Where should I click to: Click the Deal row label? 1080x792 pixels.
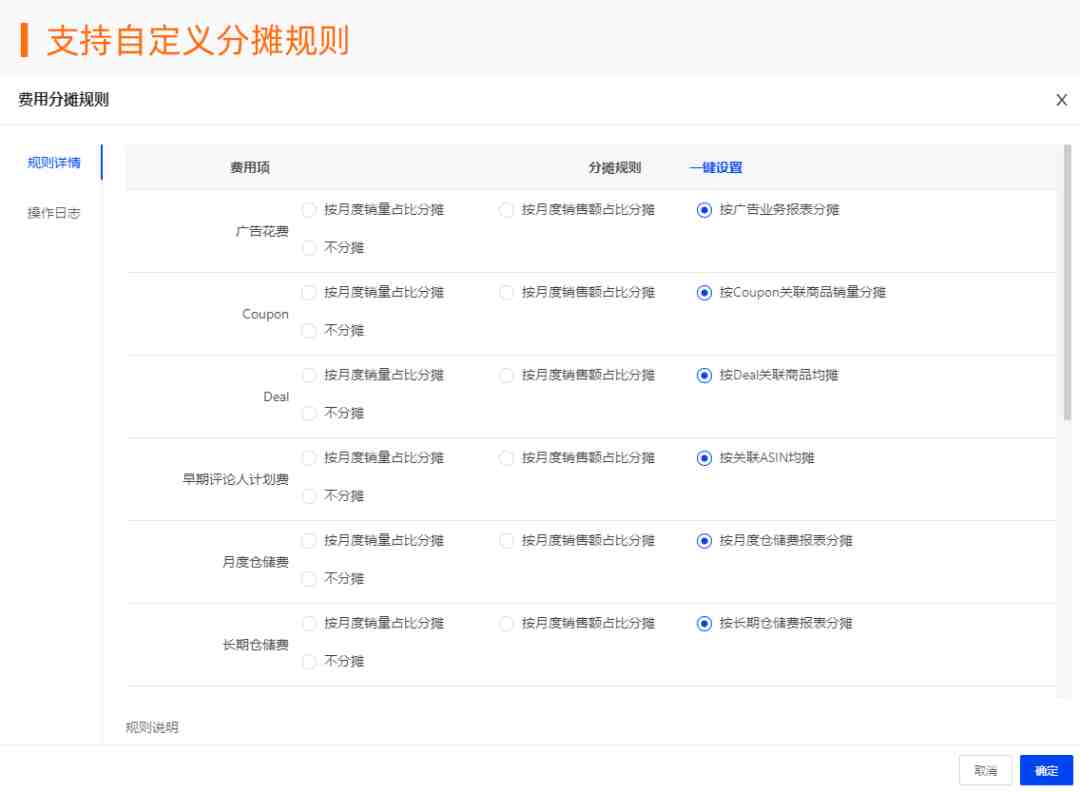[x=276, y=397]
